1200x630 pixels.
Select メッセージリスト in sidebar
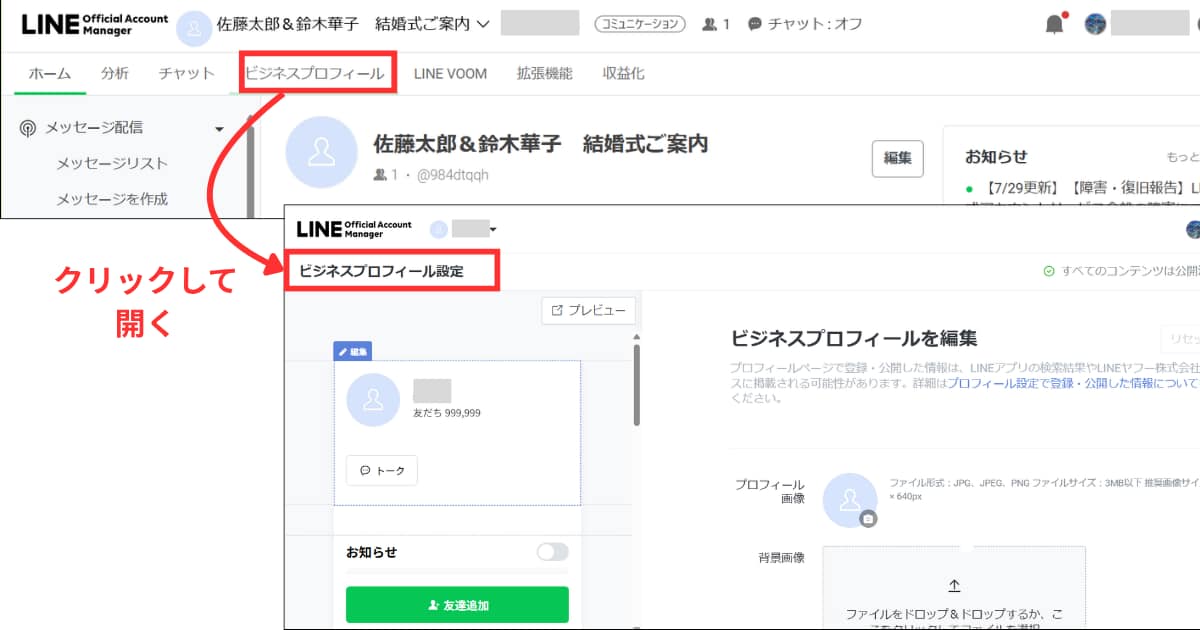(x=112, y=163)
